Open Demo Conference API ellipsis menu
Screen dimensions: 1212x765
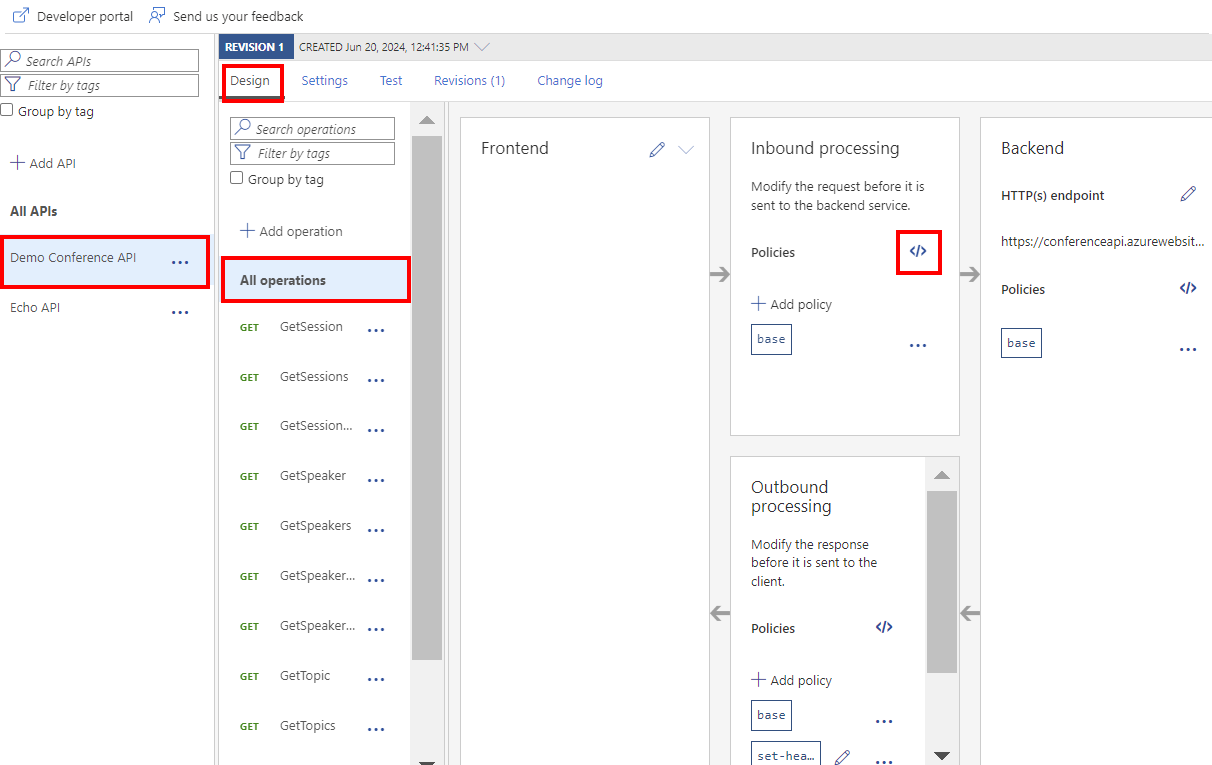(x=180, y=262)
